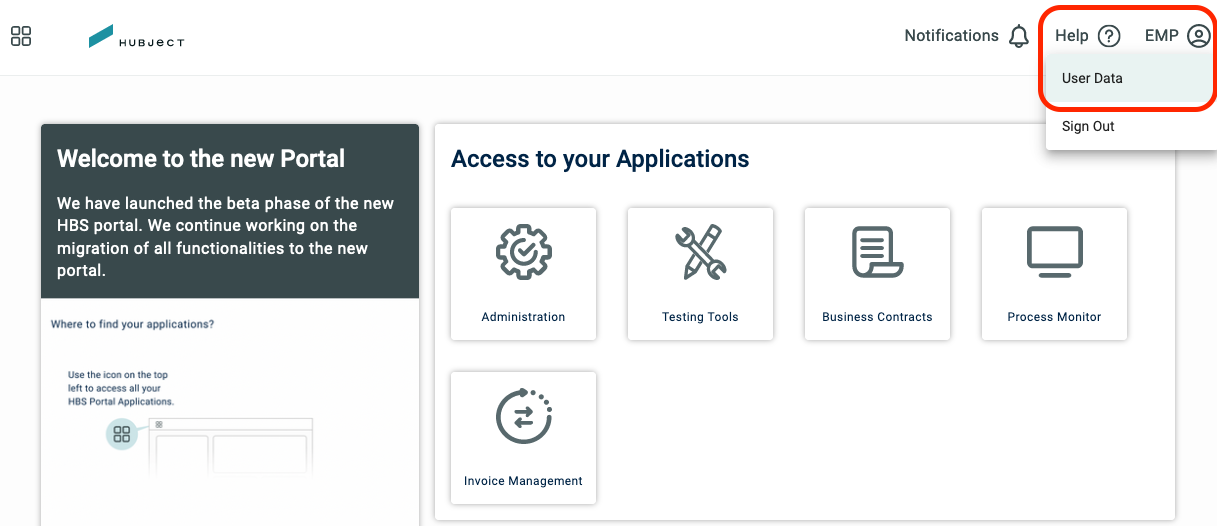
Task: Click the 'Use the icon on the top' text
Action: (118, 375)
